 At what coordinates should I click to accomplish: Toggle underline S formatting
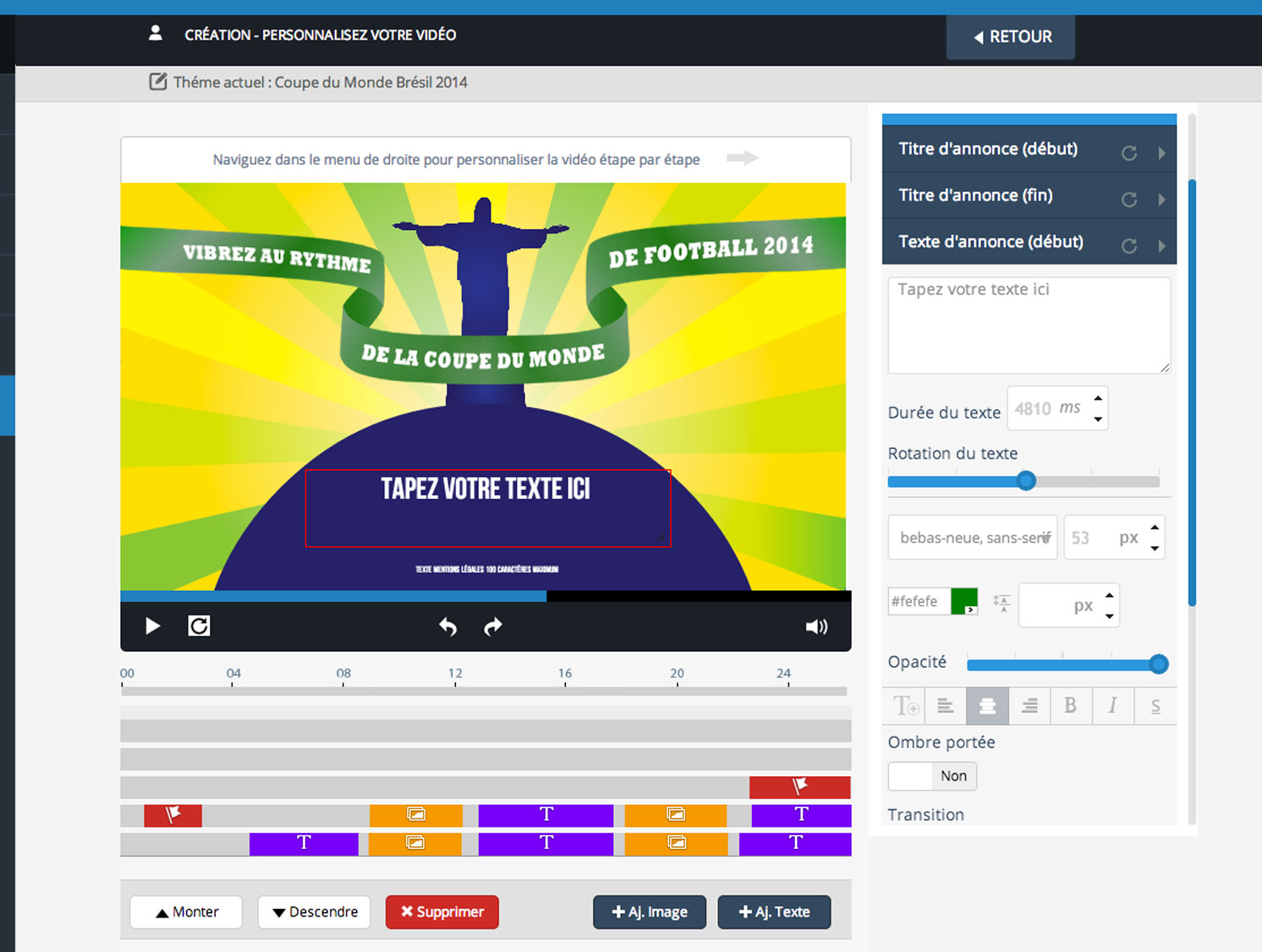pos(1155,705)
